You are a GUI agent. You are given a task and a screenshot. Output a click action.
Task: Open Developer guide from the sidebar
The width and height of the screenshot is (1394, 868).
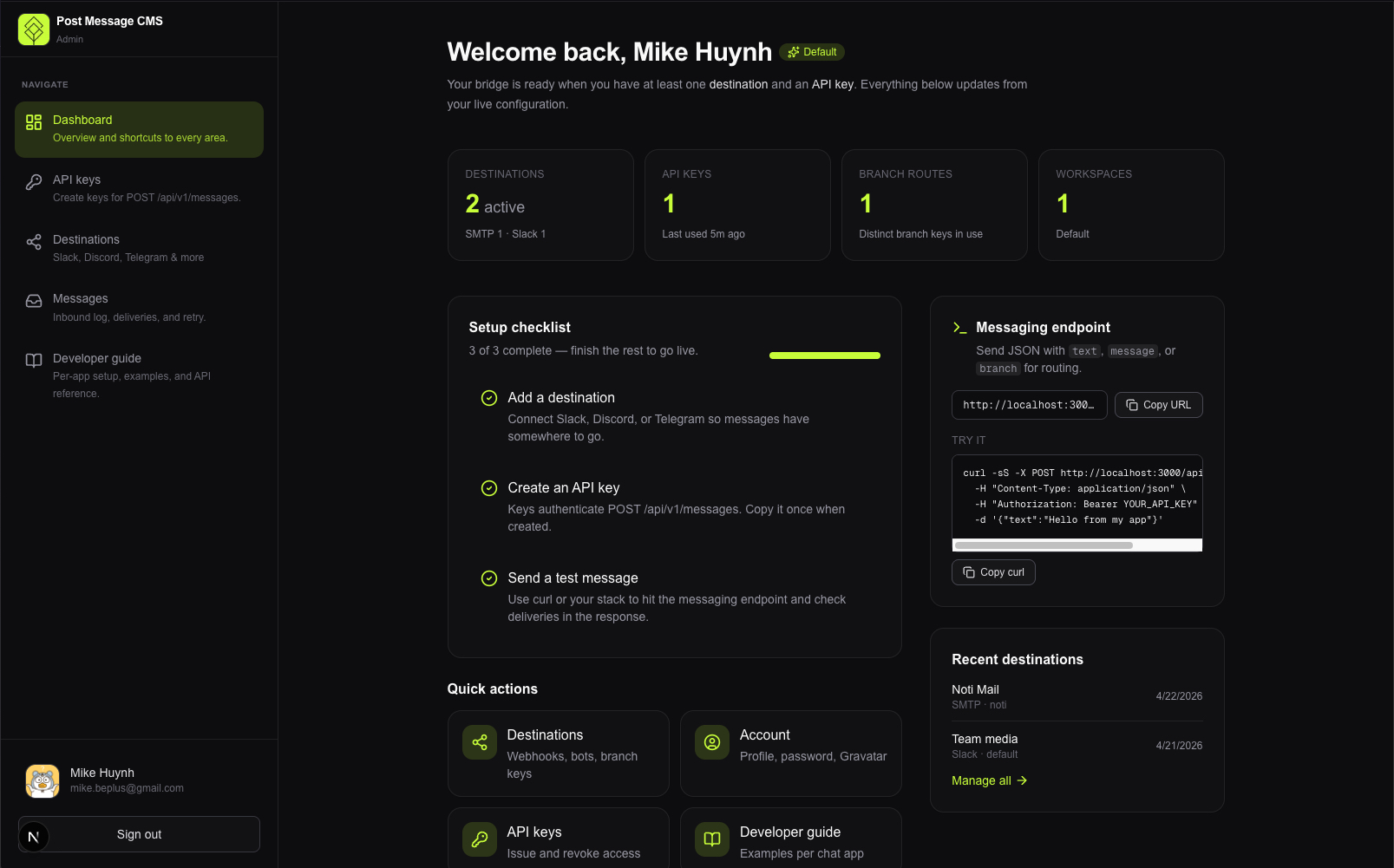pos(139,375)
